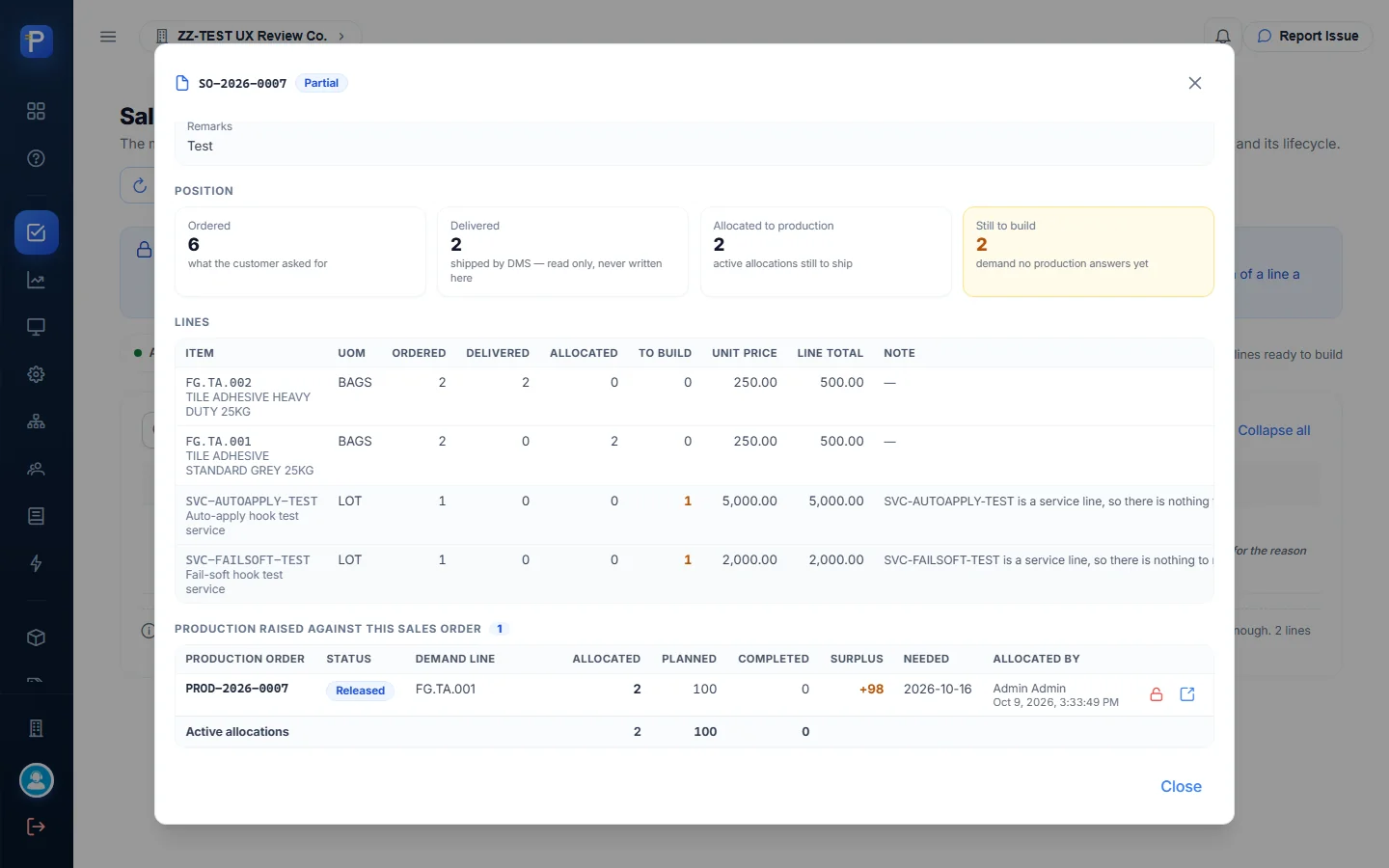Select the SO-2026-0007 order number title
Image resolution: width=1389 pixels, height=868 pixels.
click(242, 84)
